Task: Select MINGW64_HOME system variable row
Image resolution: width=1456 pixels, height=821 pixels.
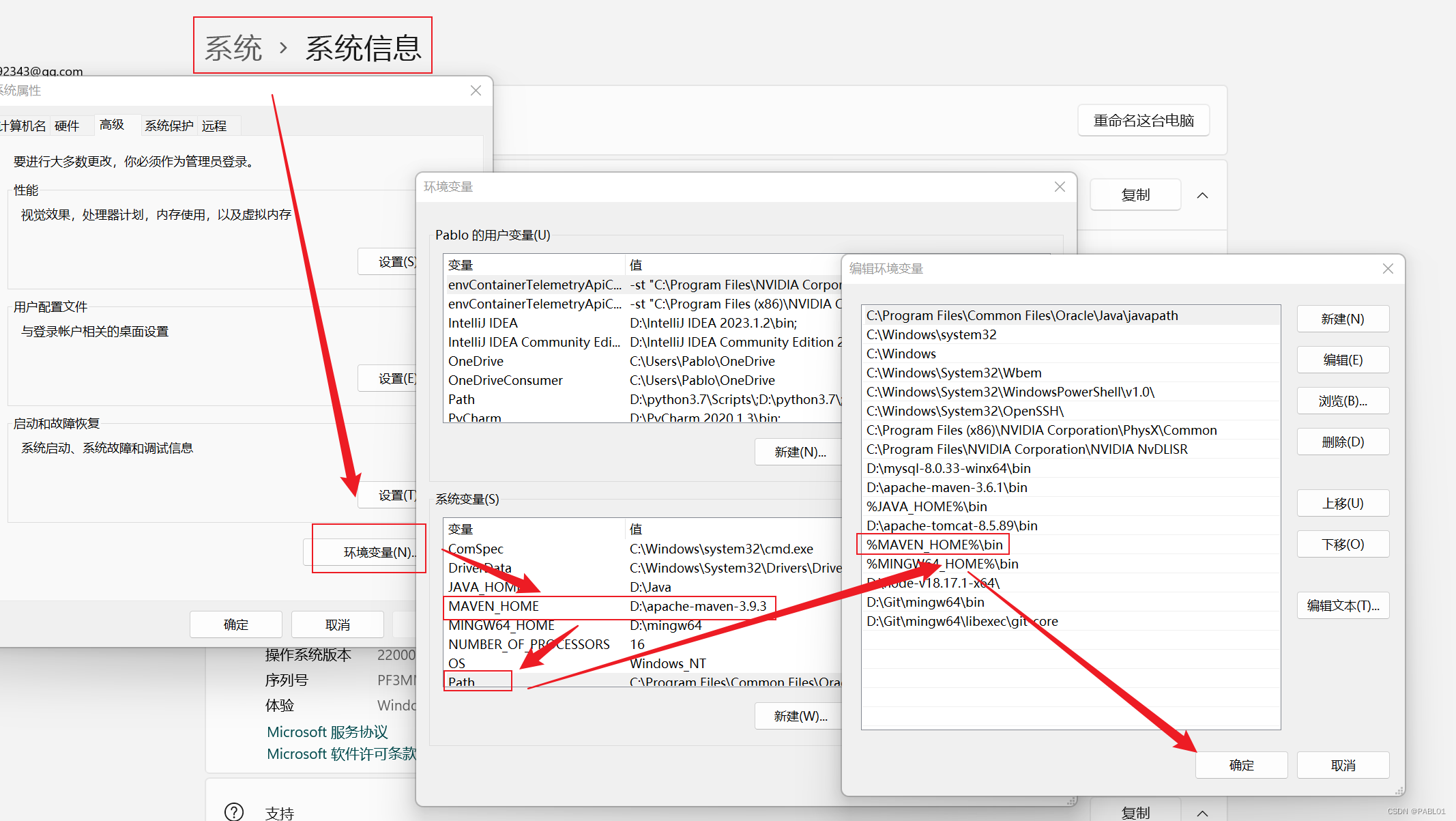Action: point(643,625)
